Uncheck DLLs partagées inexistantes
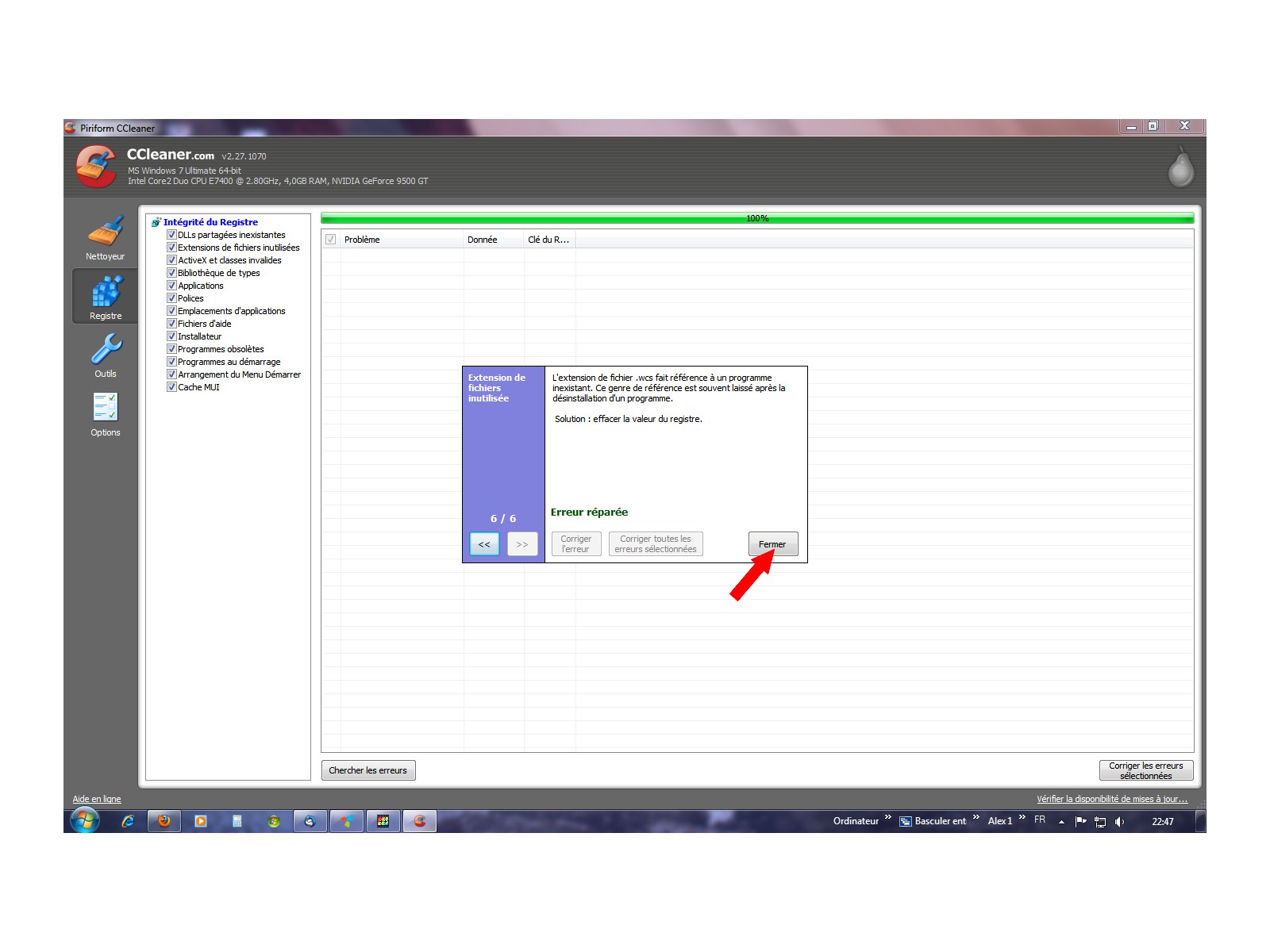Image resolution: width=1270 pixels, height=952 pixels. tap(171, 235)
